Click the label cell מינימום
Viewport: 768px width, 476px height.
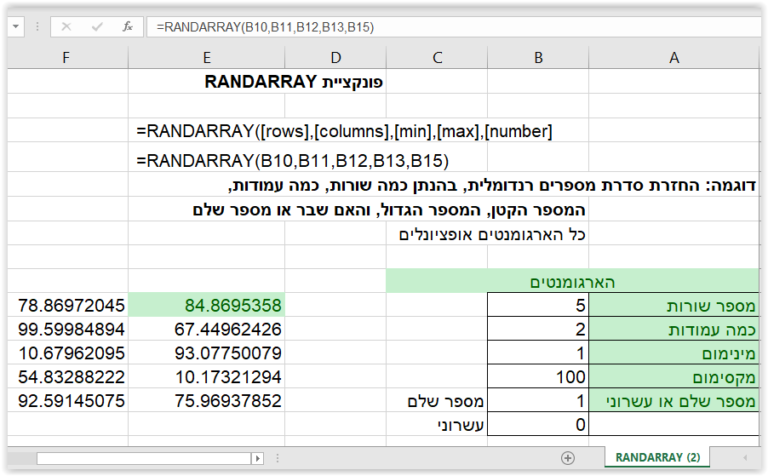point(674,353)
